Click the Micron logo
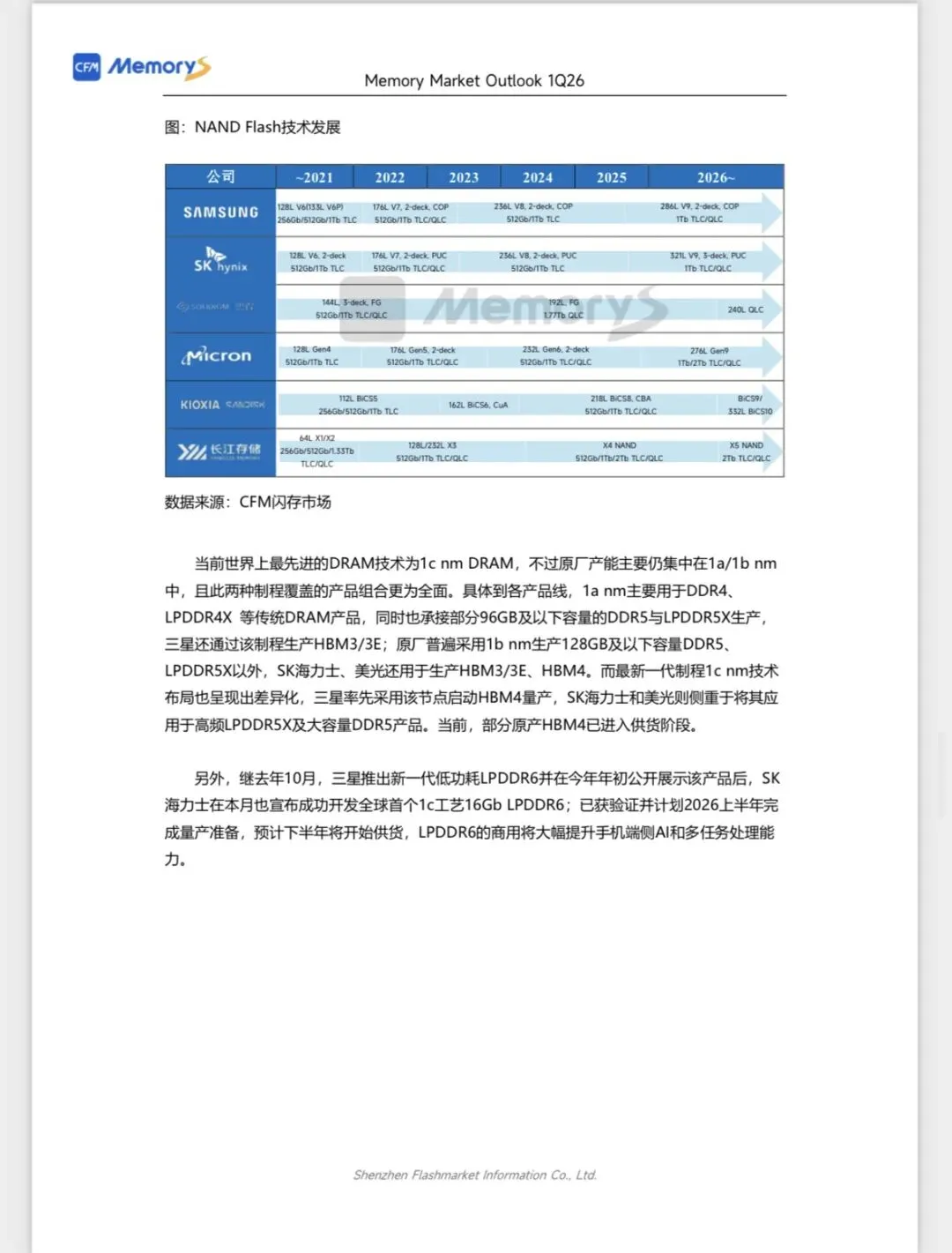 pyautogui.click(x=219, y=355)
